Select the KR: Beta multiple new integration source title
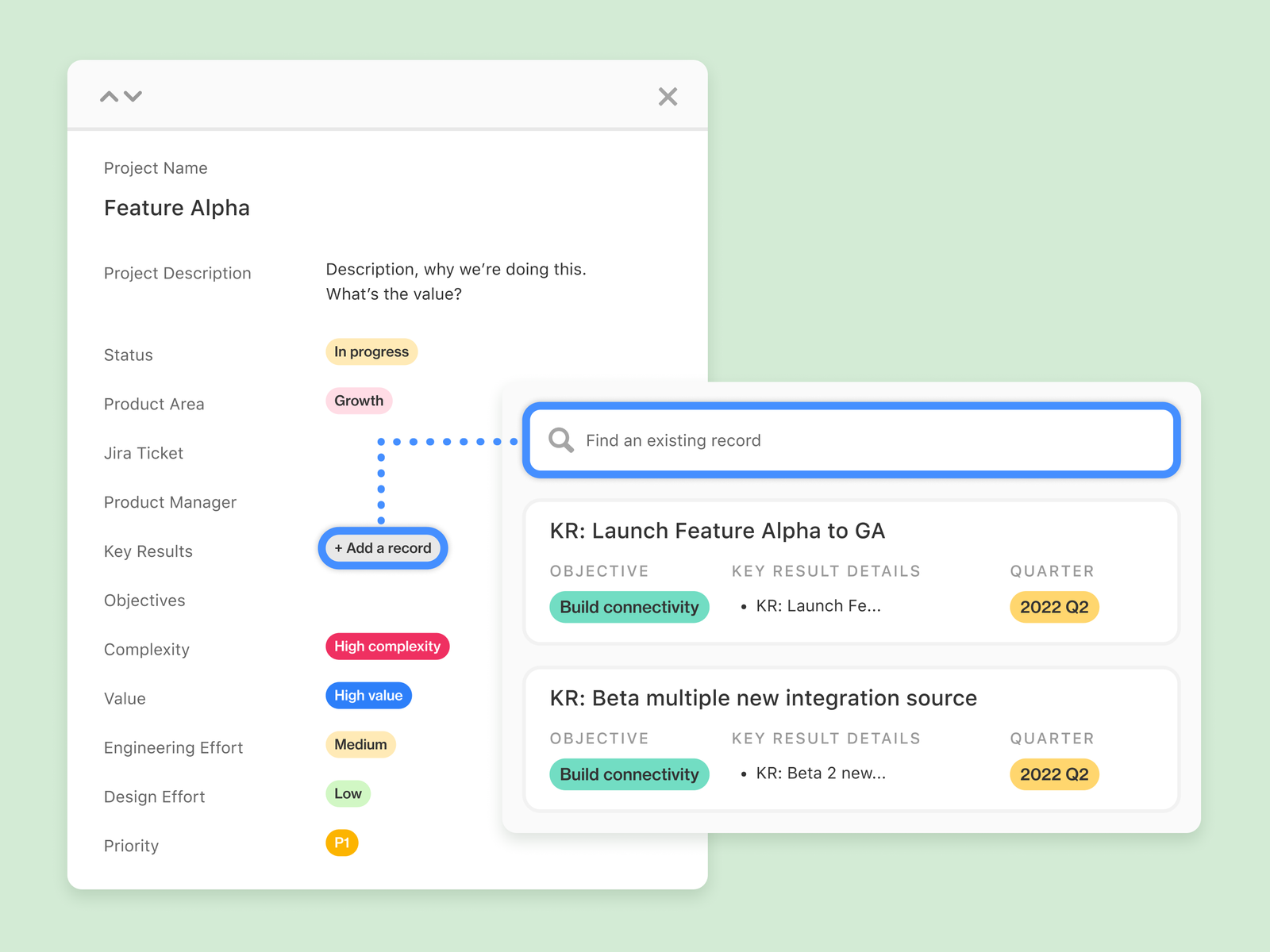The image size is (1270, 952). (x=764, y=698)
